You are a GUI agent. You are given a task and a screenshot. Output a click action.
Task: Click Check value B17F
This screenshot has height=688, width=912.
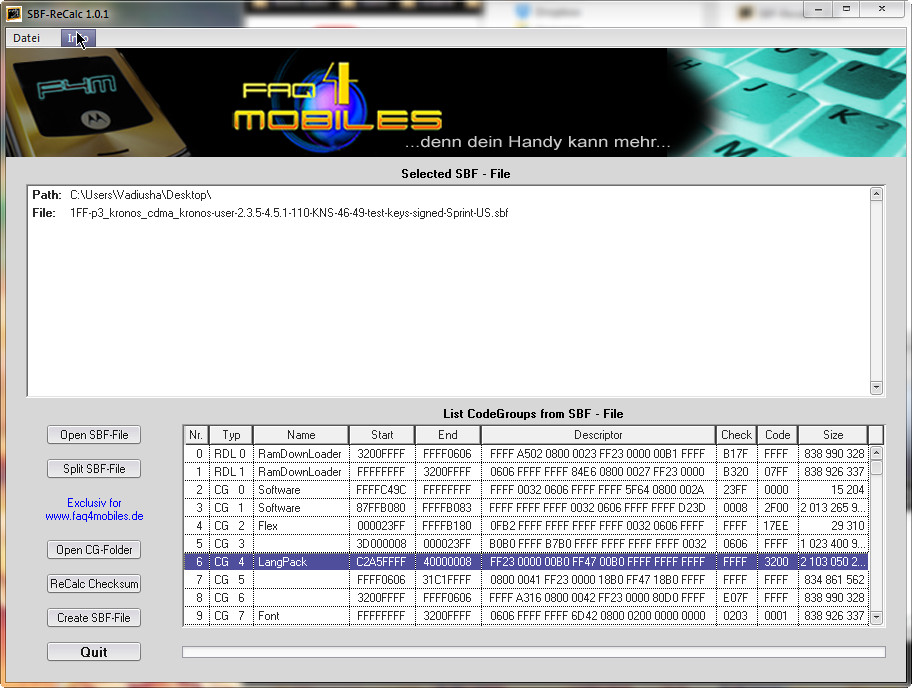(735, 454)
